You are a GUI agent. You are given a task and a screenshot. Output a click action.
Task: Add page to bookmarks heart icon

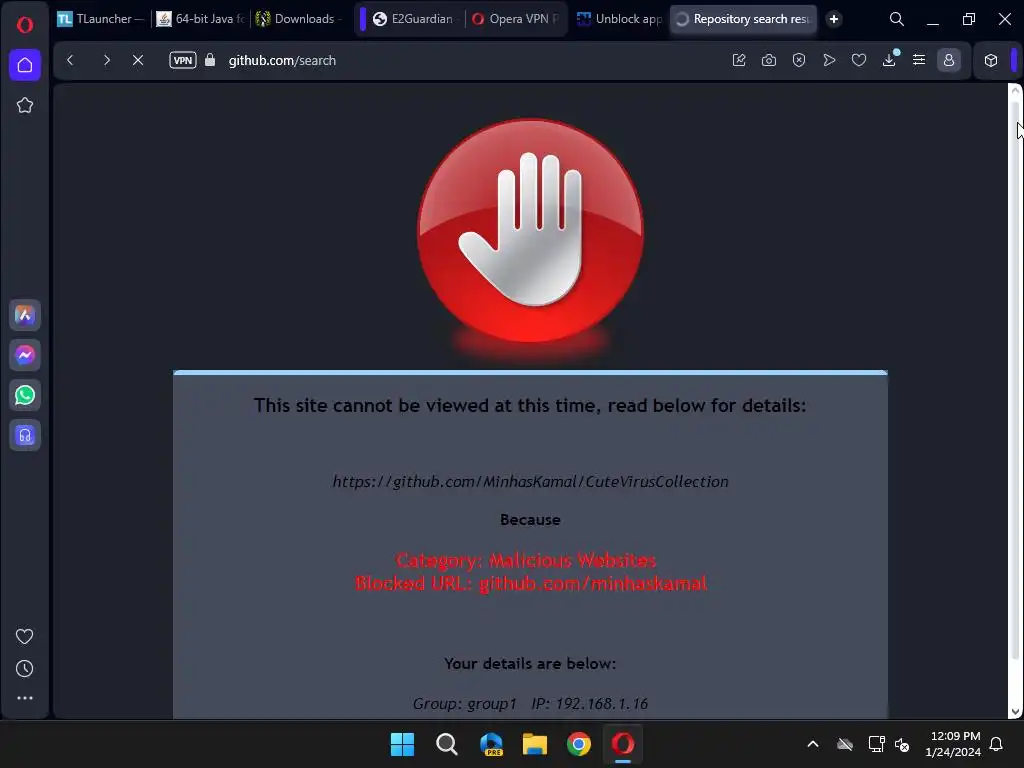pos(859,60)
